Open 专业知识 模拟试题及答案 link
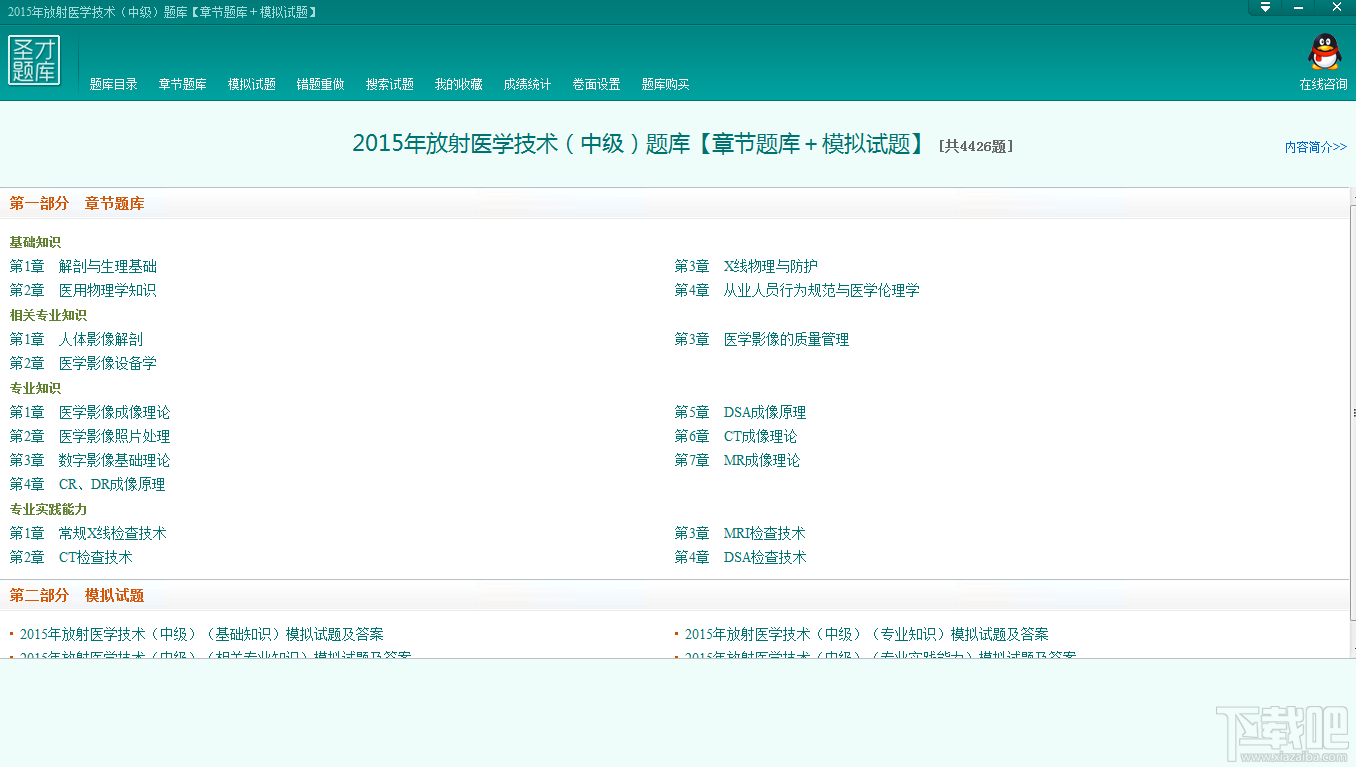This screenshot has width=1356, height=767. point(866,634)
